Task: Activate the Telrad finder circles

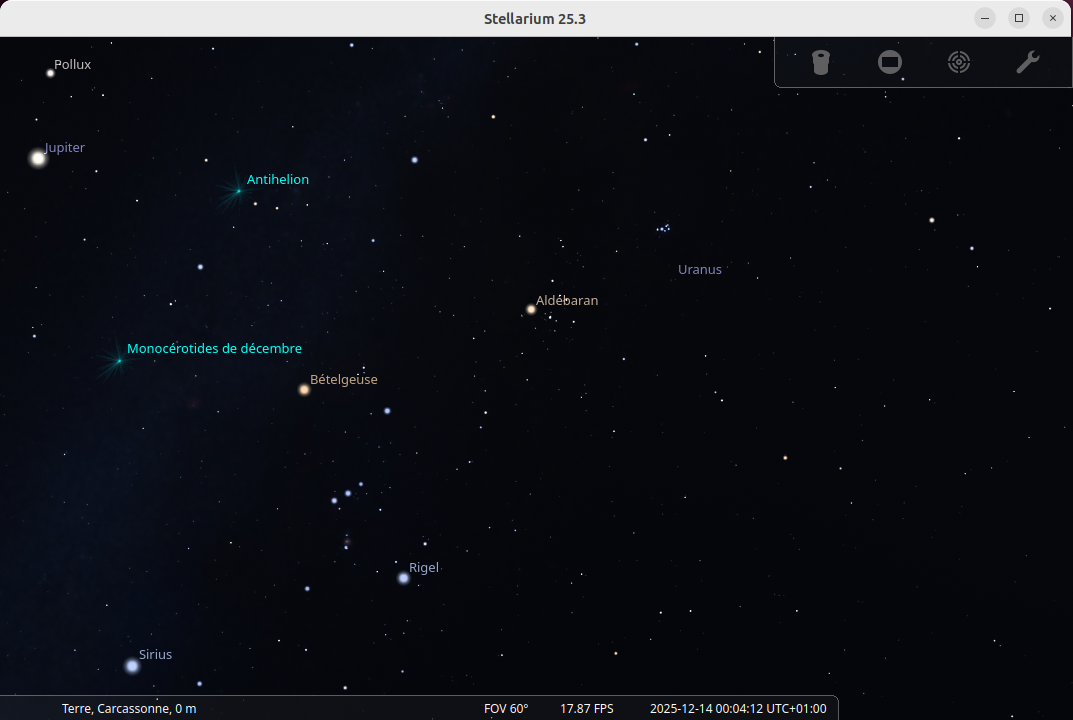Action: pyautogui.click(x=958, y=62)
